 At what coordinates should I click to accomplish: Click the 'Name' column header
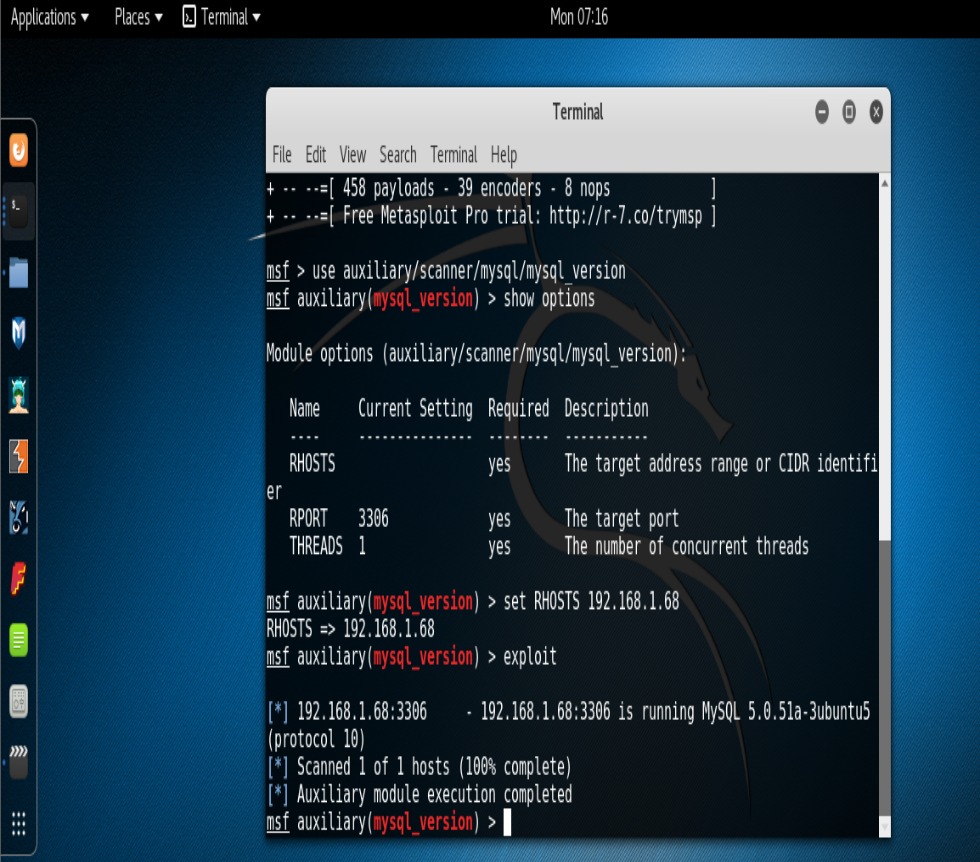[x=304, y=409]
